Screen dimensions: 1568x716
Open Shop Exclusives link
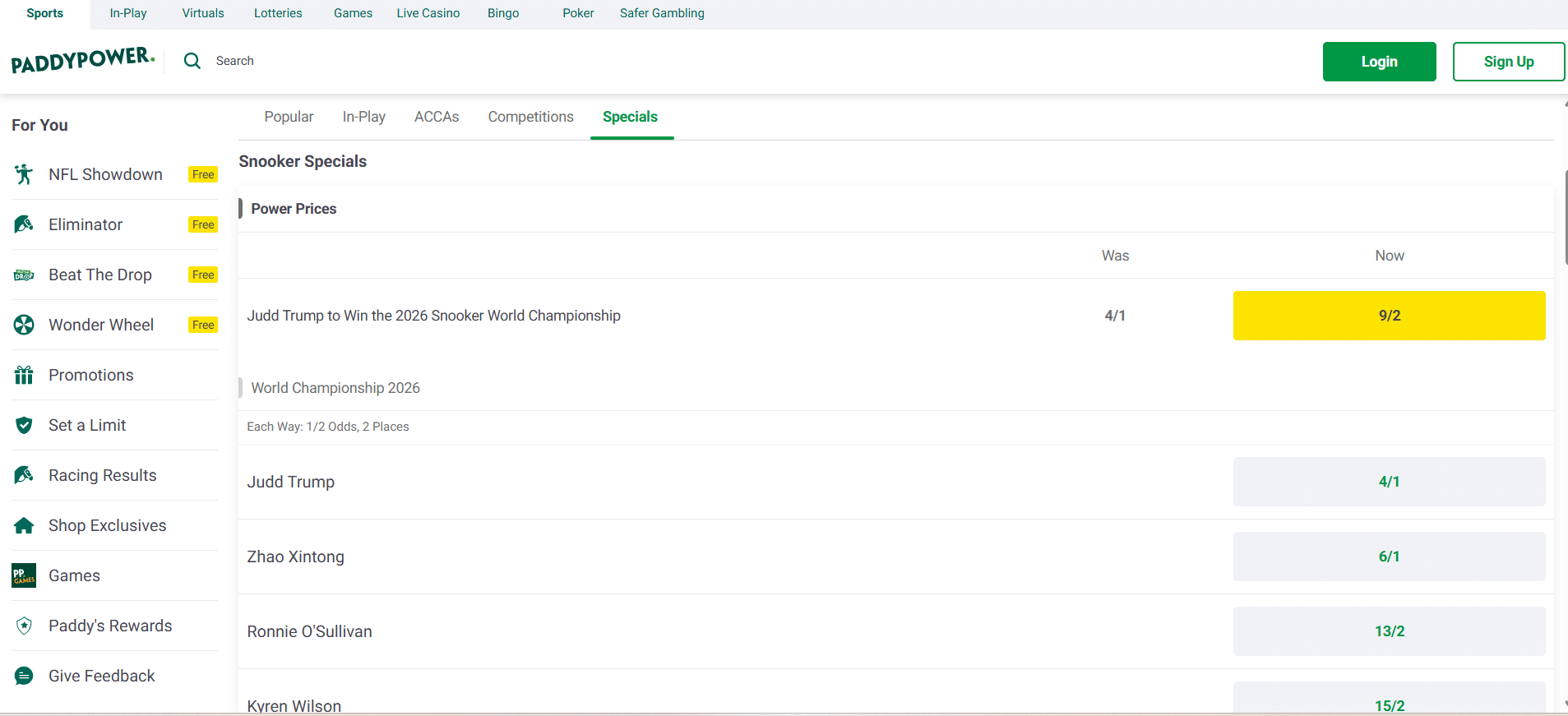115,525
